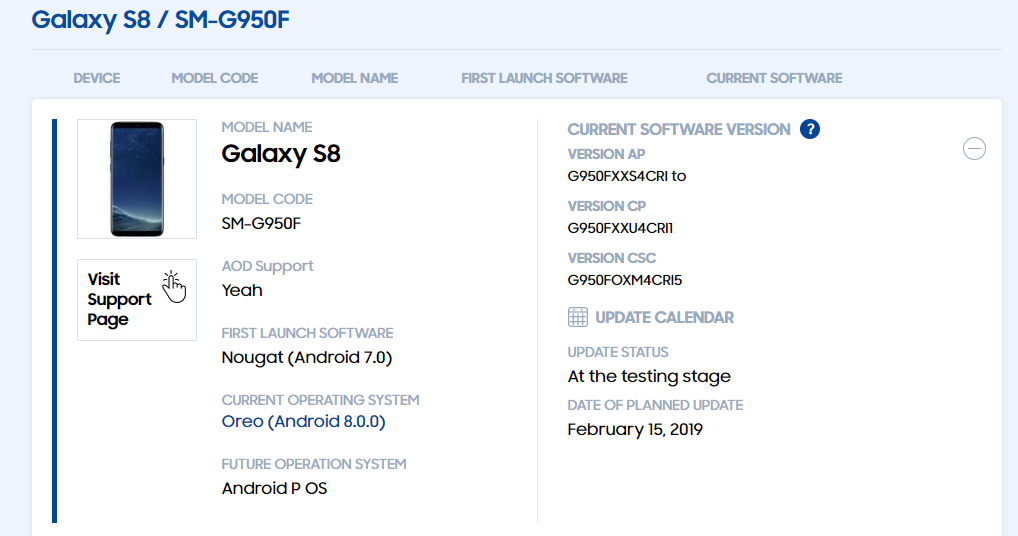Click the Galaxy S8 phone thumbnail
This screenshot has height=536, width=1018.
click(x=137, y=179)
